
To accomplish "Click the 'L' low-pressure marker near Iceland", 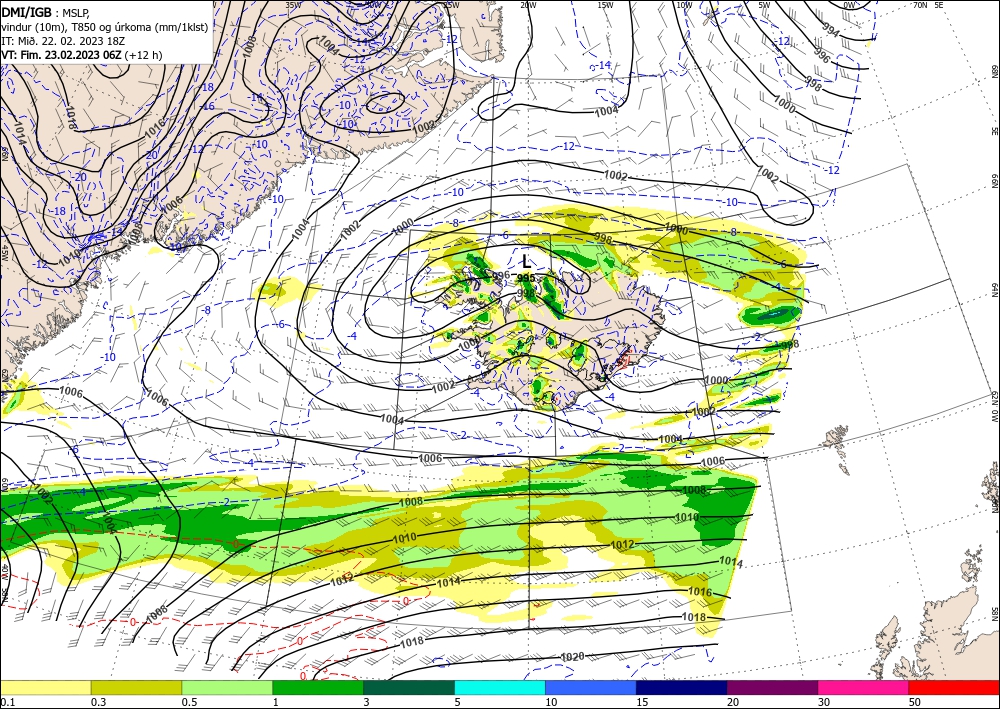I will [x=526, y=261].
